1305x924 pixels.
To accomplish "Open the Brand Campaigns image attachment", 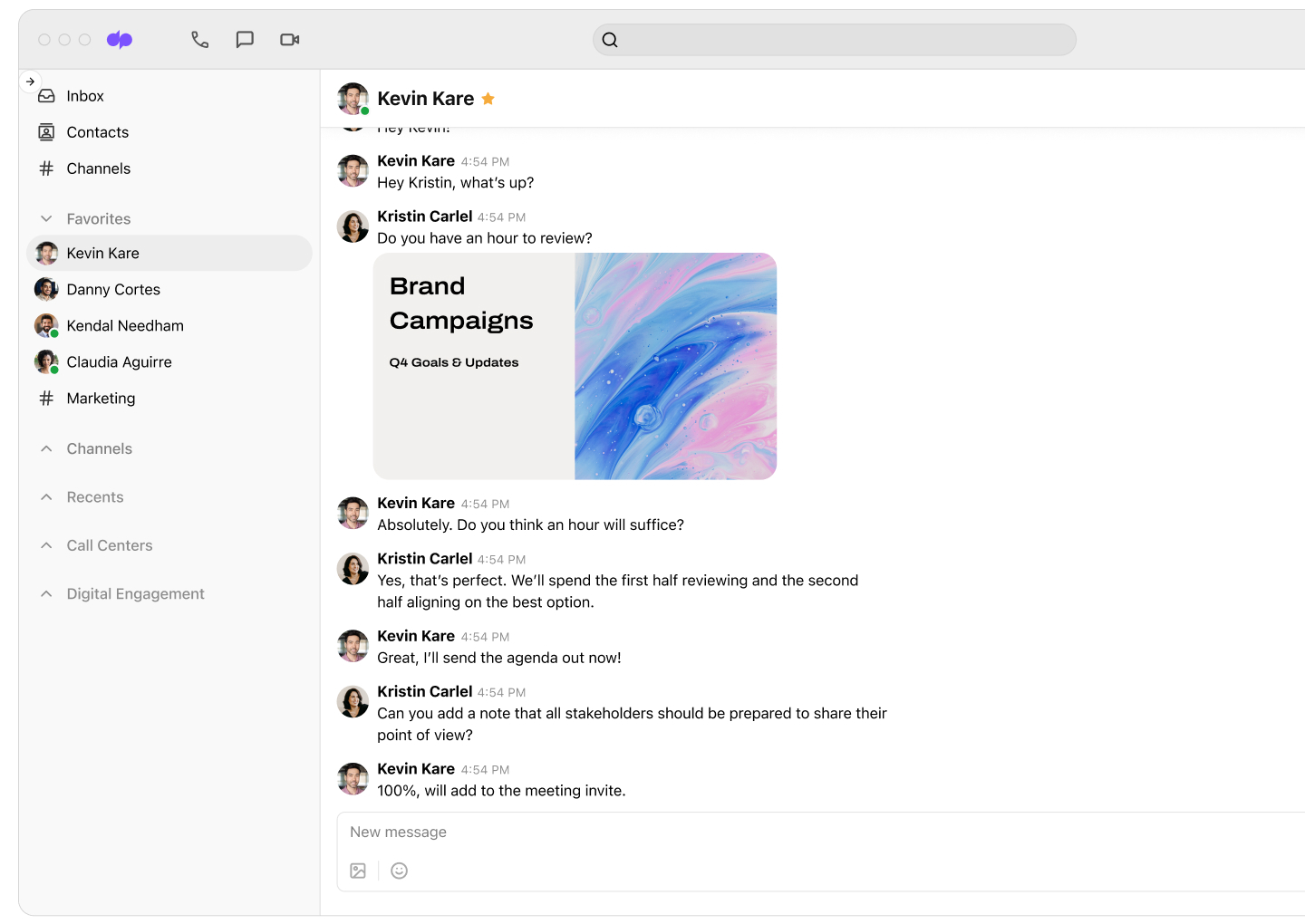I will (x=575, y=365).
